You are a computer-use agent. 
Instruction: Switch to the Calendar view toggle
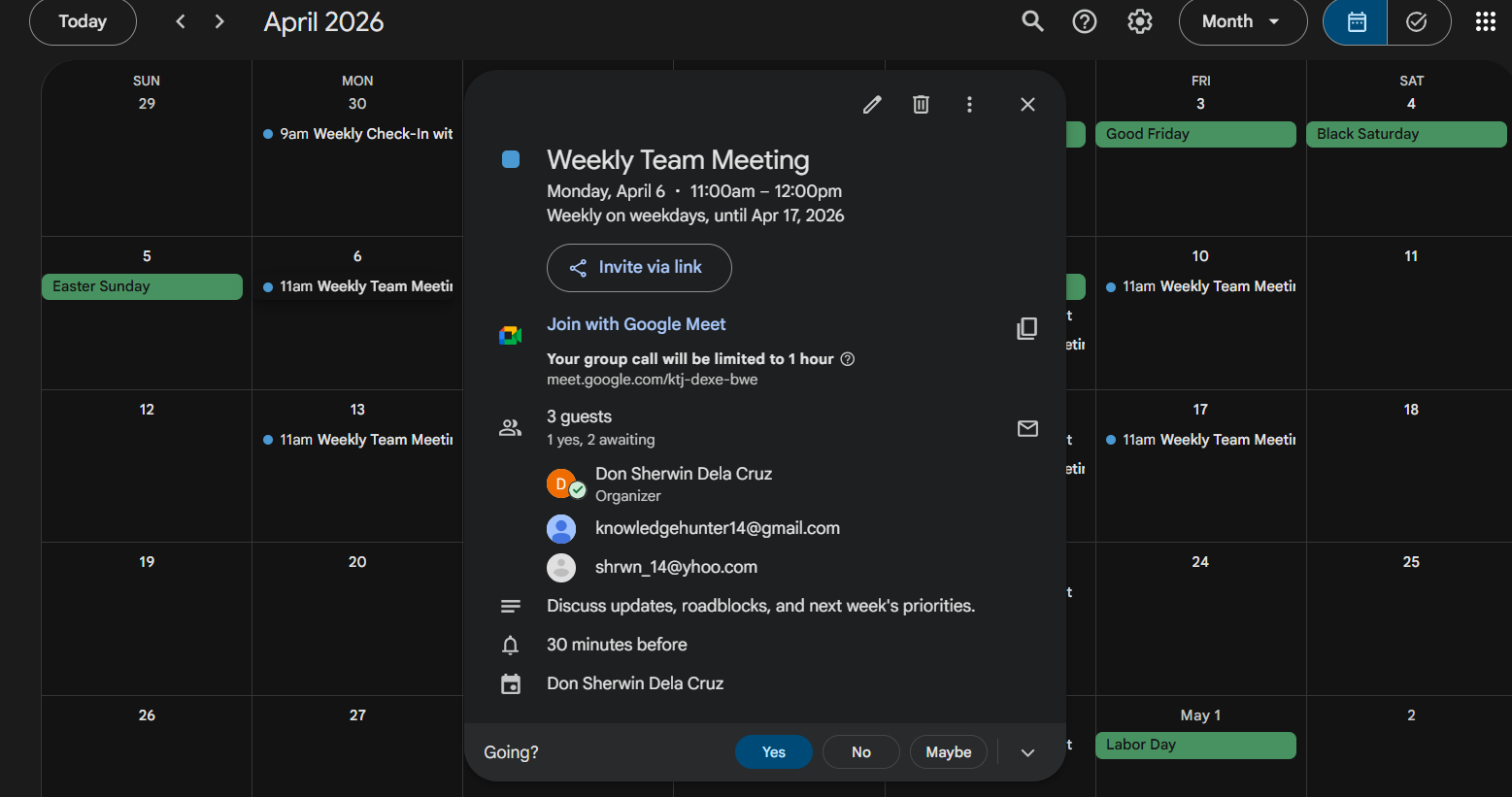coord(1356,21)
